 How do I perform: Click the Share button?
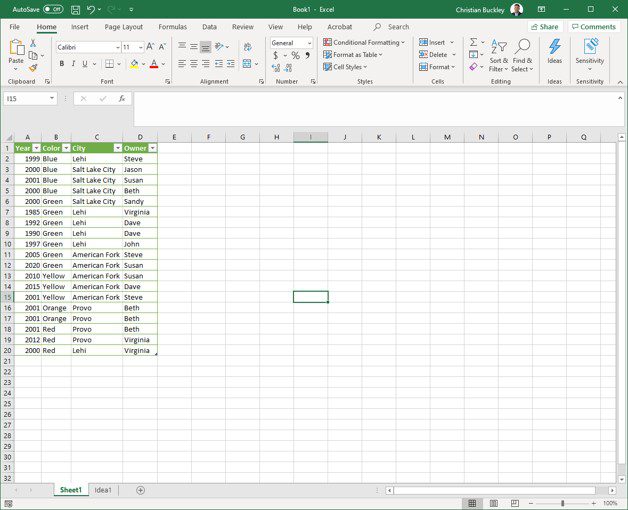545,27
